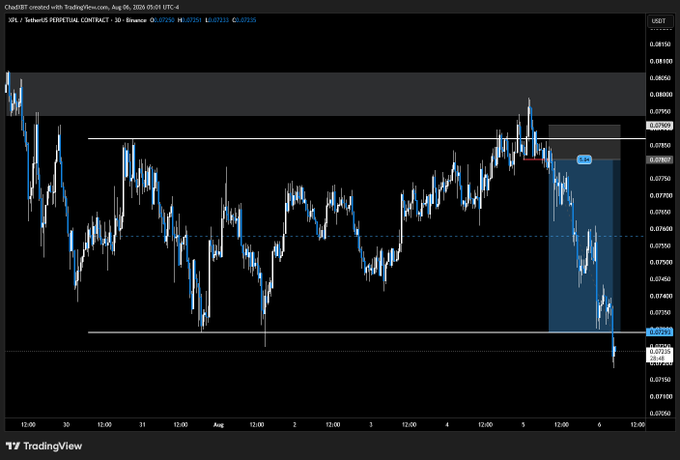Click the 0.07050 price scale label
Image resolution: width=680 pixels, height=460 pixels.
point(659,413)
